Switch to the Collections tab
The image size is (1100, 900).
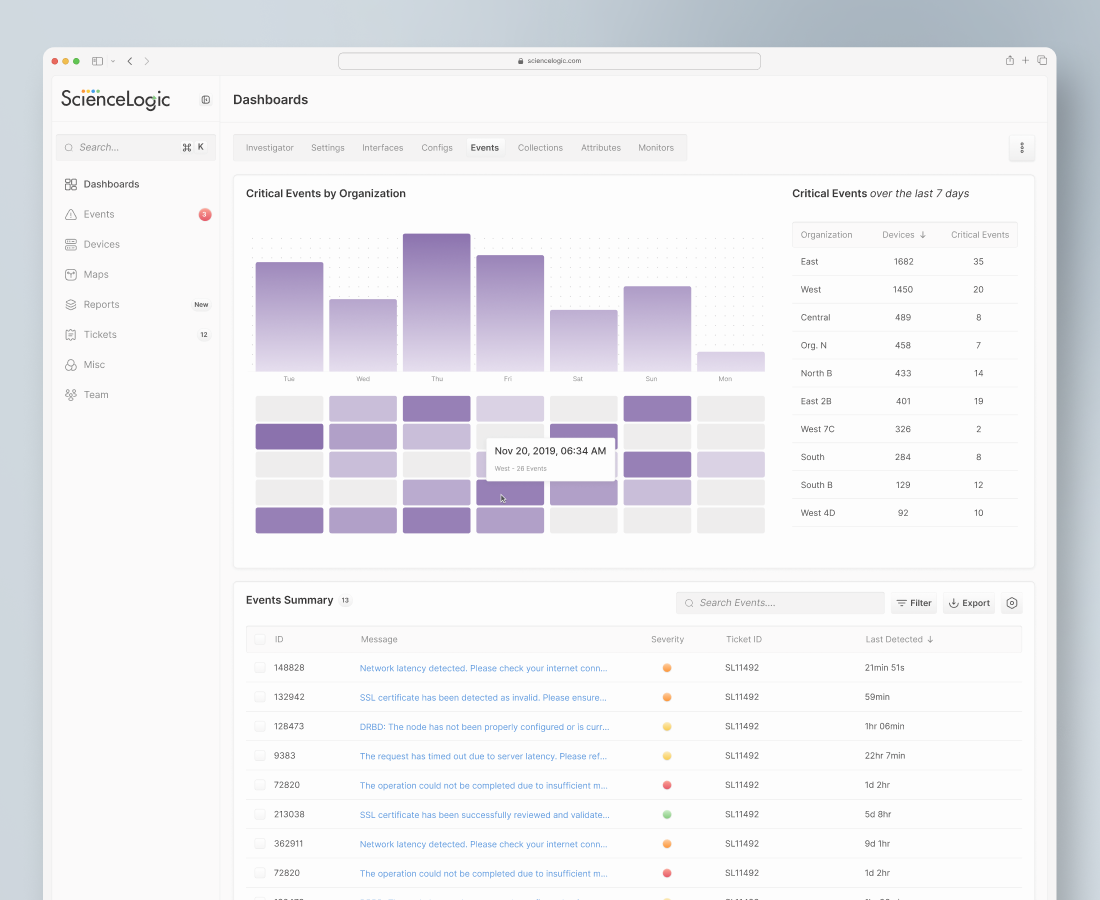tap(540, 148)
